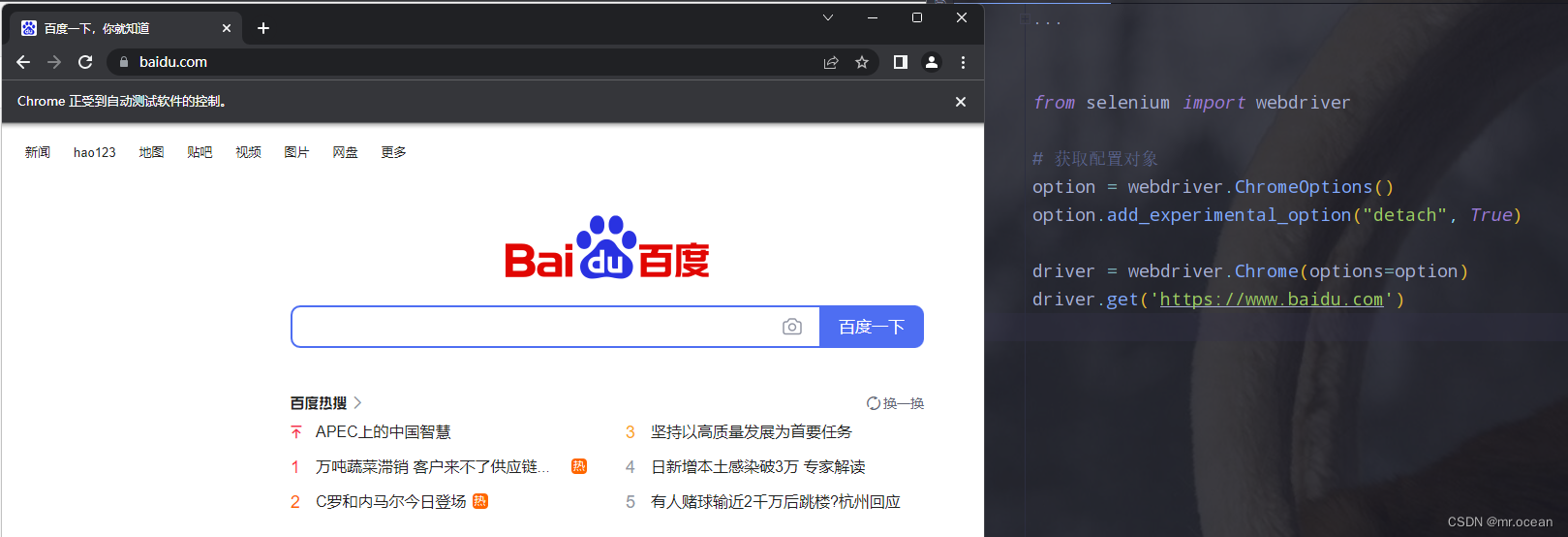Expand the 更多 menu

393,152
